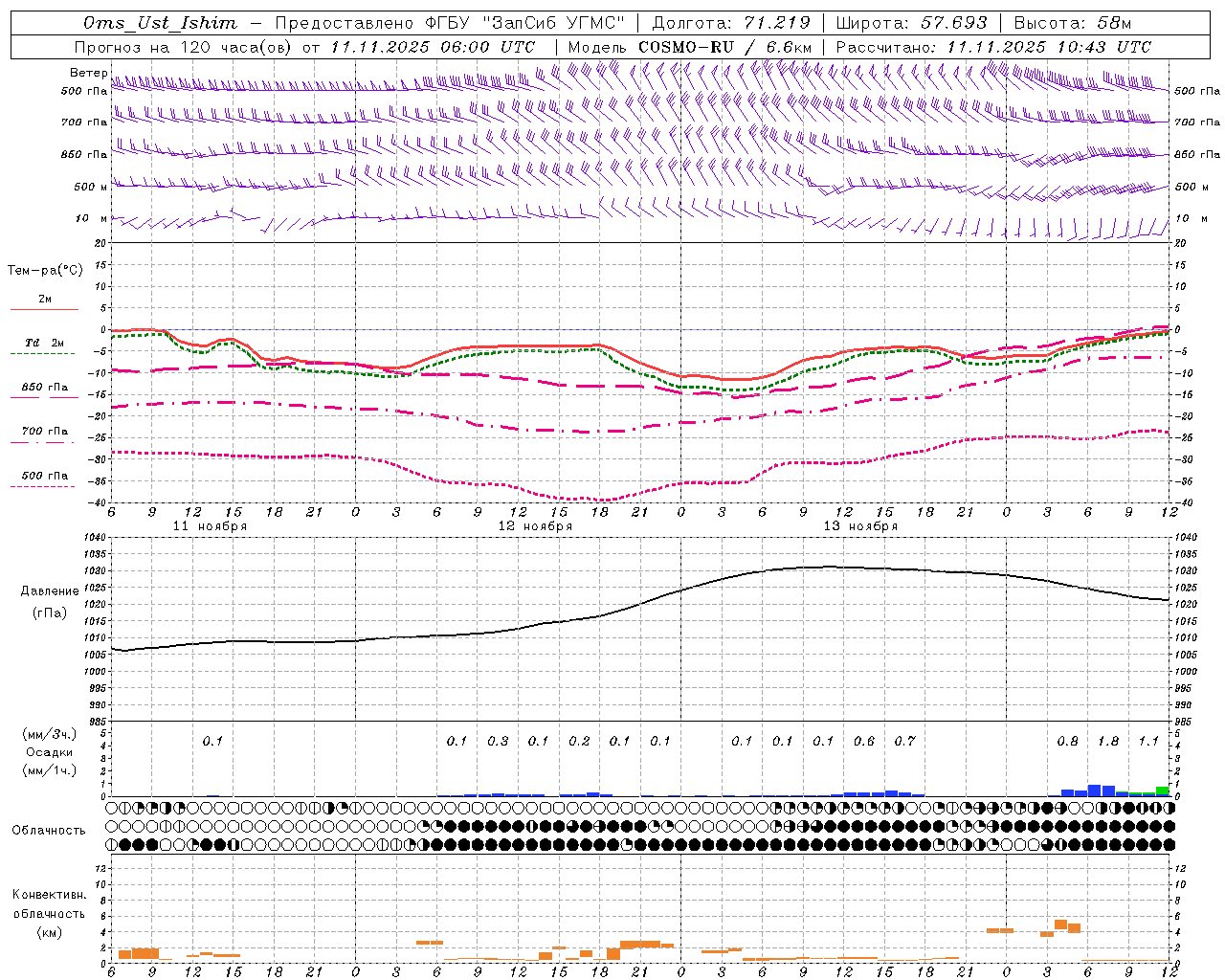This screenshot has height=980, width=1225.
Task: Click the green precipitation bar
Action: tap(1163, 791)
